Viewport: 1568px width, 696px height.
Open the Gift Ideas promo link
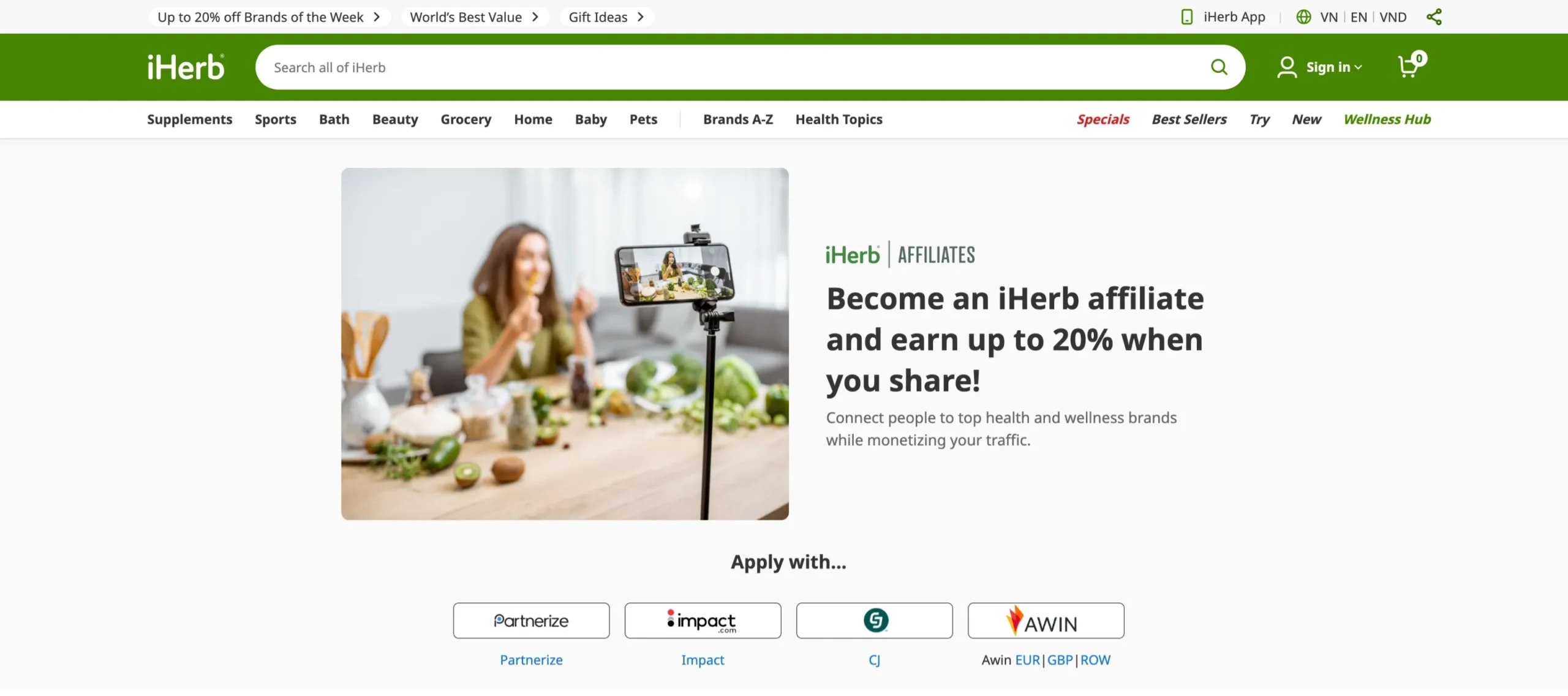pos(606,17)
